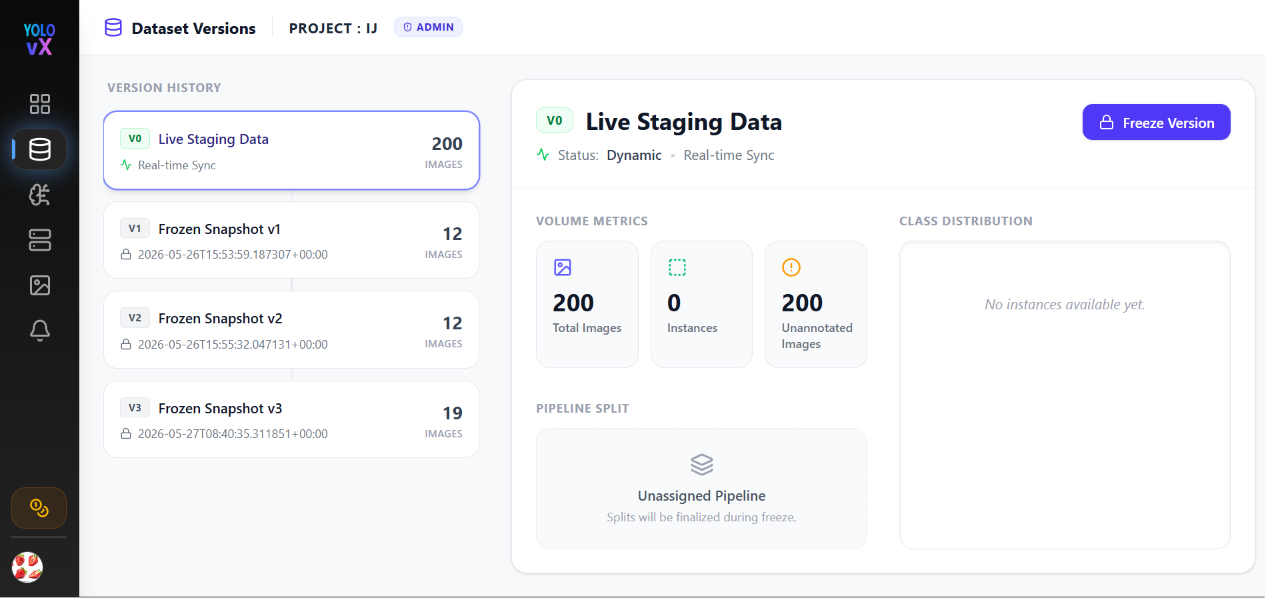Click the Instances metric card
The width and height of the screenshot is (1265, 598).
click(702, 304)
